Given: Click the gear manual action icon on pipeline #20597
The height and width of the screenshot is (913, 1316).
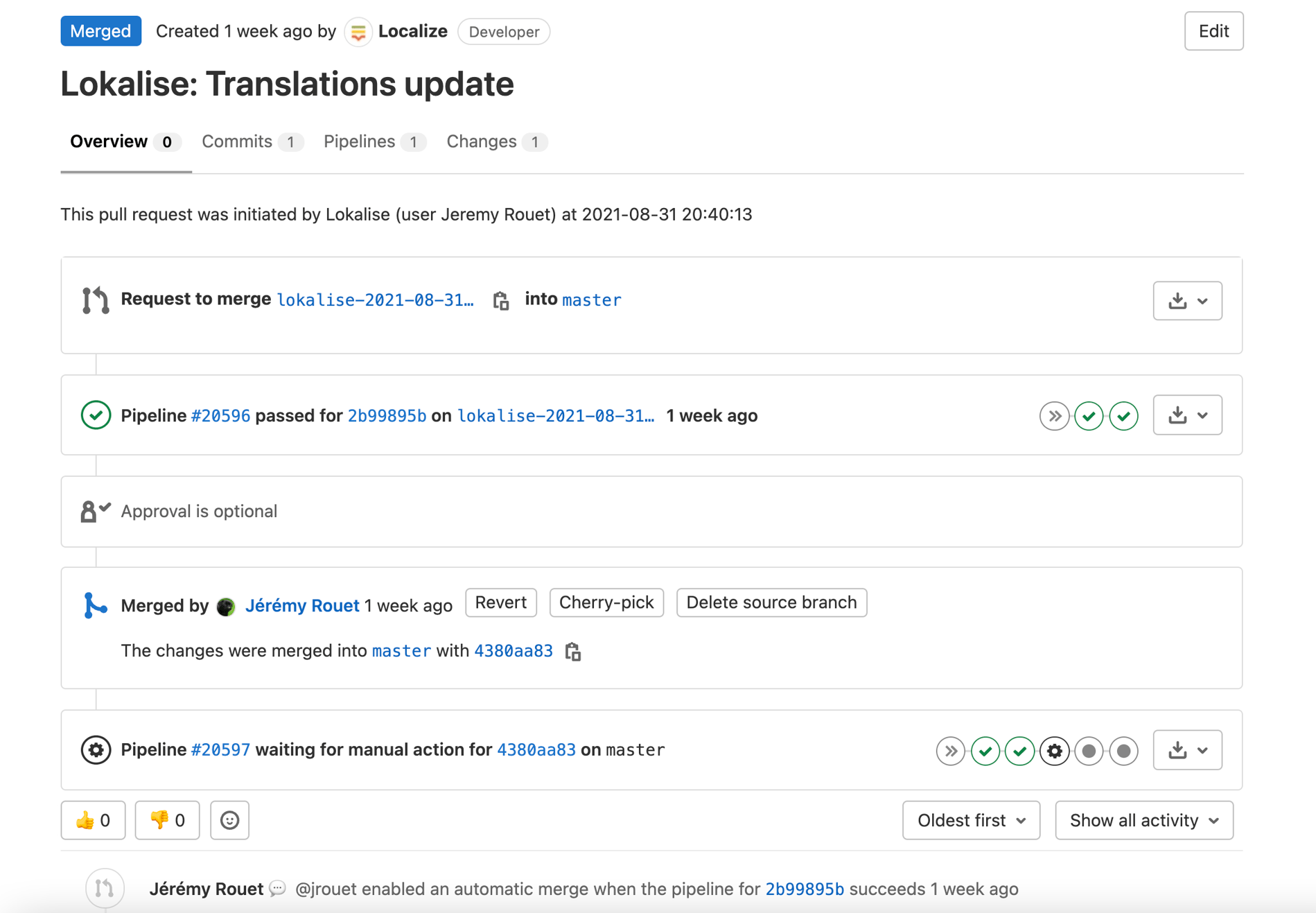Looking at the screenshot, I should [1054, 750].
